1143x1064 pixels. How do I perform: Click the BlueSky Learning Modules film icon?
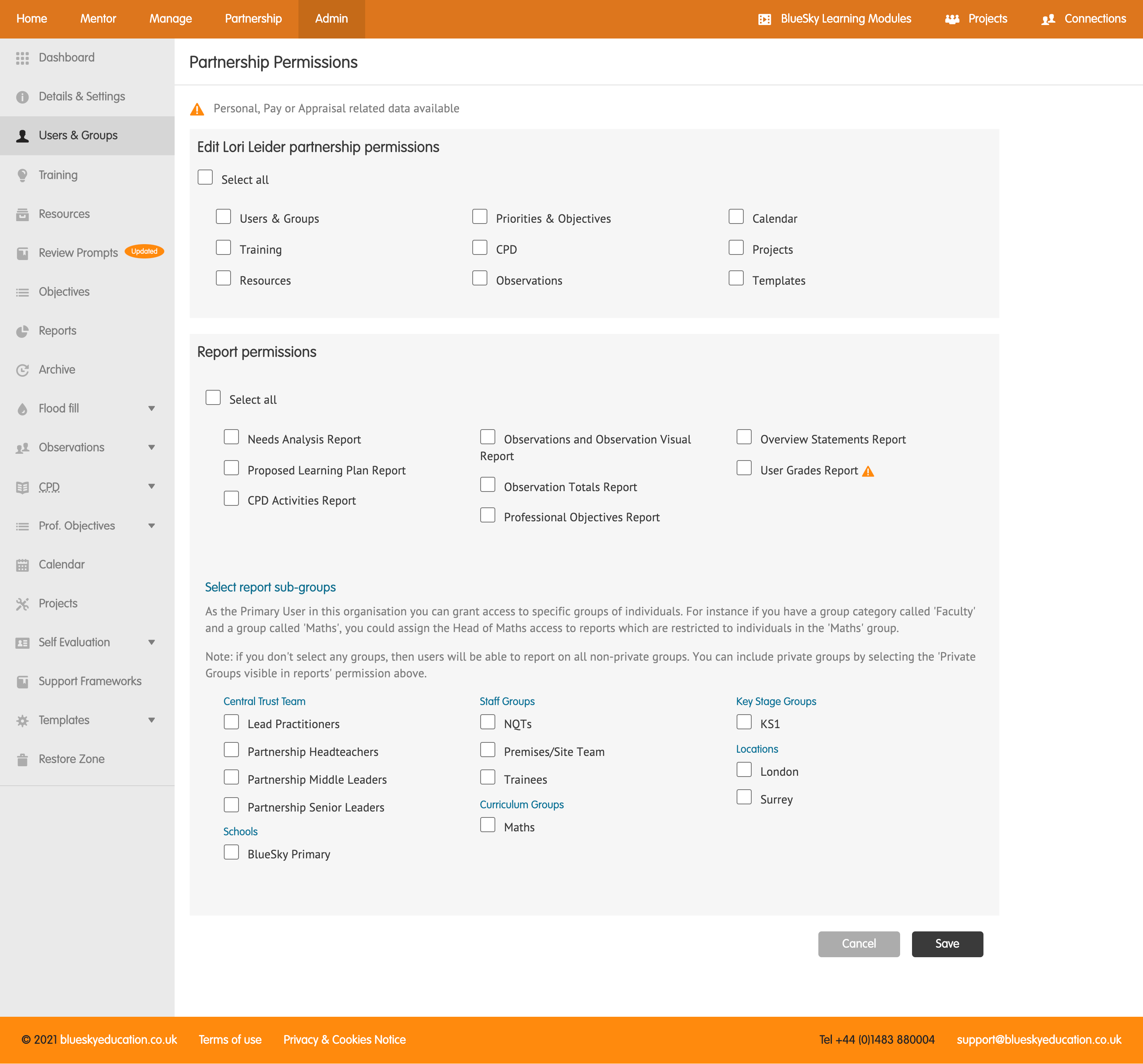(x=764, y=19)
